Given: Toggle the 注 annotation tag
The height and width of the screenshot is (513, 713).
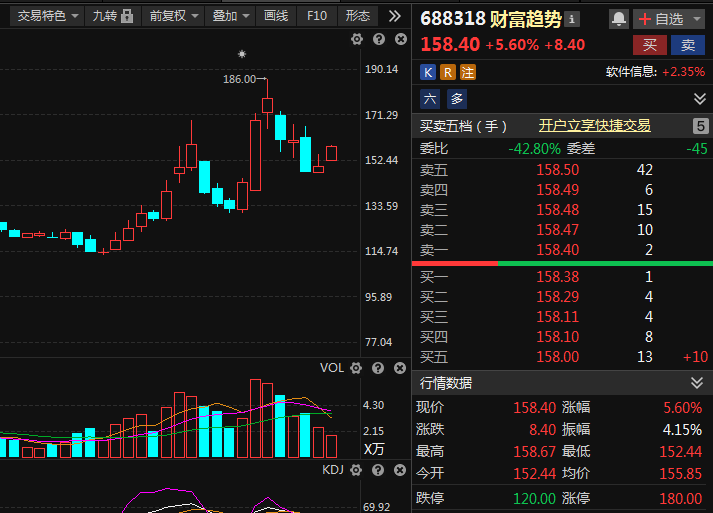Looking at the screenshot, I should pyautogui.click(x=468, y=72).
